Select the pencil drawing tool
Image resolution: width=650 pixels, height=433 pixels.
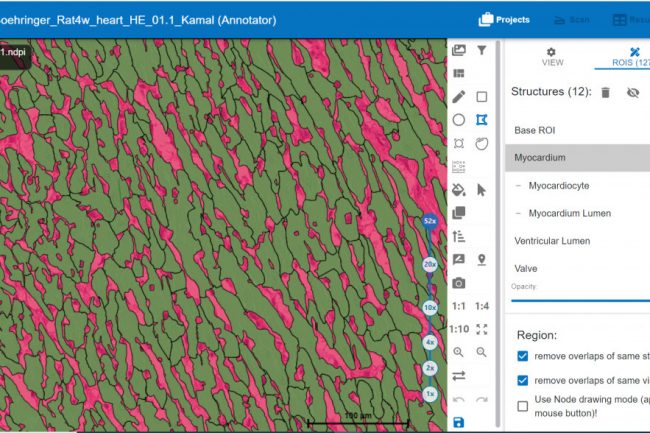click(x=458, y=97)
